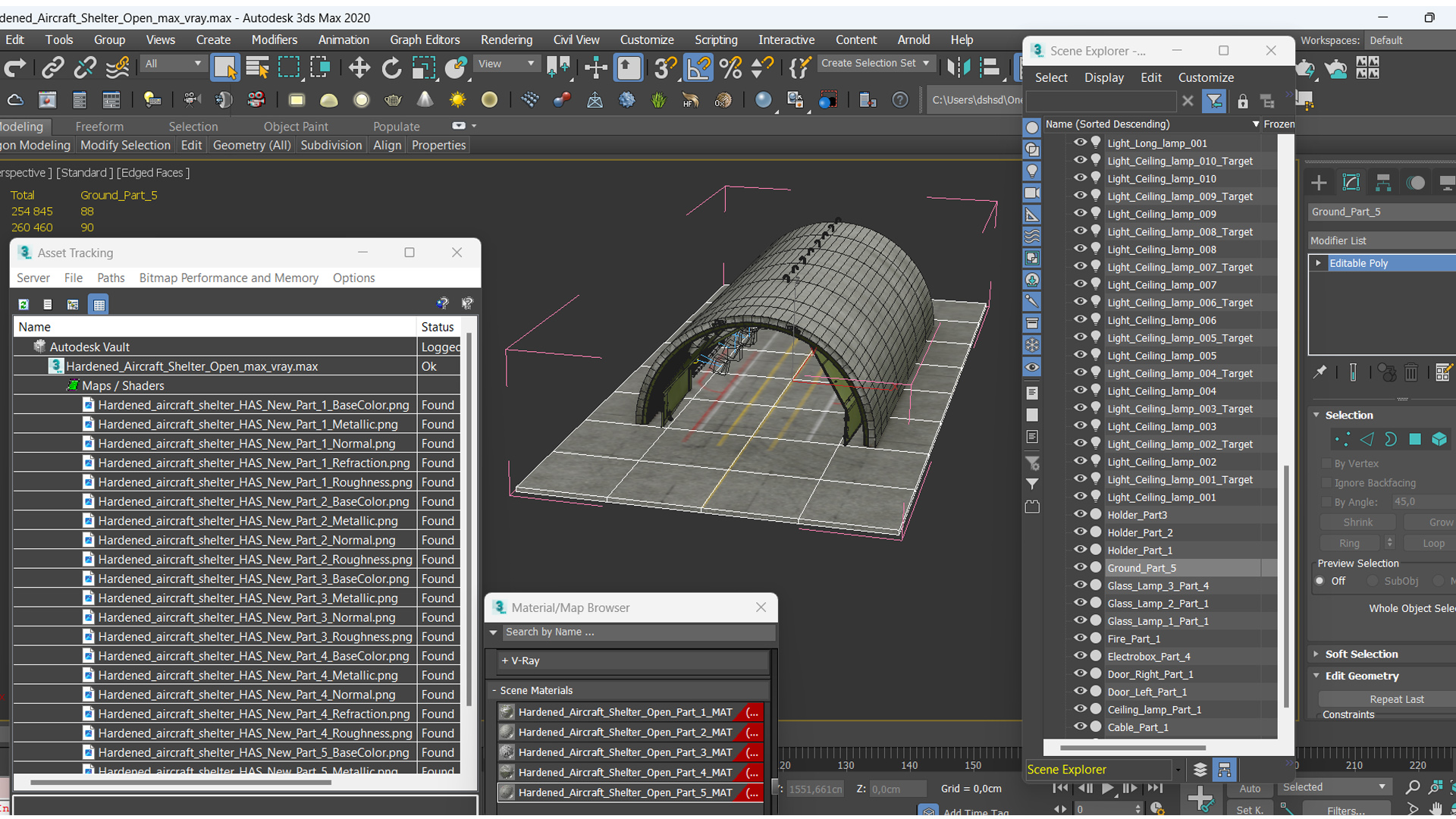
Task: Click the lock icon in Scene Explorer toolbar
Action: pyautogui.click(x=1242, y=101)
